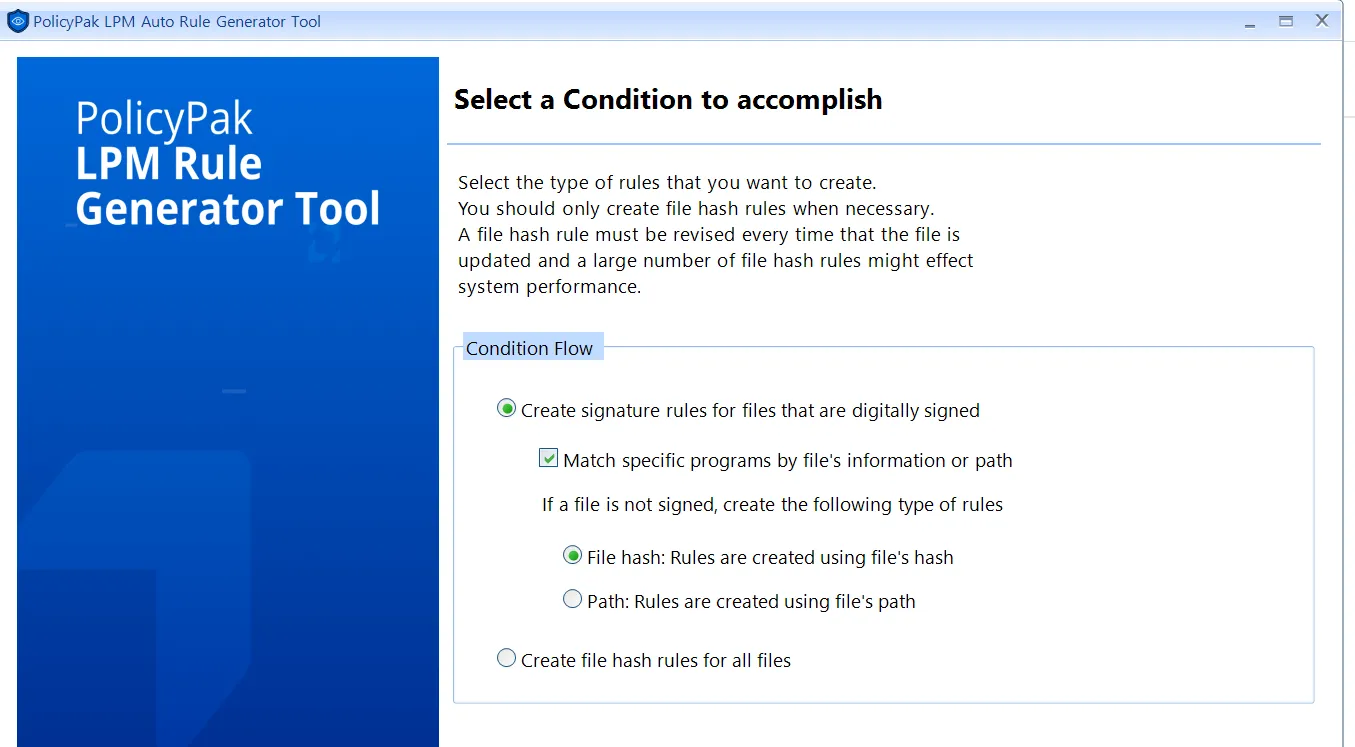Click the title bar text 'PolicyPak LPM Auto Rule Generator Tool'
This screenshot has width=1355, height=747.
coord(175,21)
